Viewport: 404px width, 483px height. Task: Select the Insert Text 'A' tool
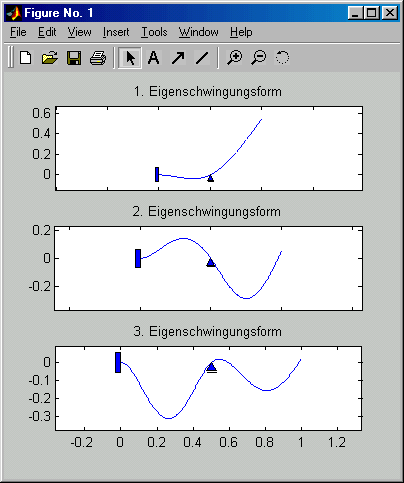point(154,58)
